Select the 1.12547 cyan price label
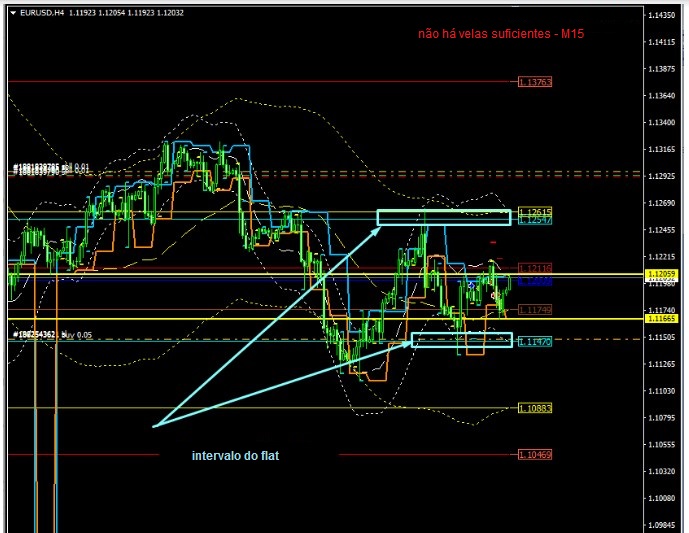 click(x=535, y=219)
